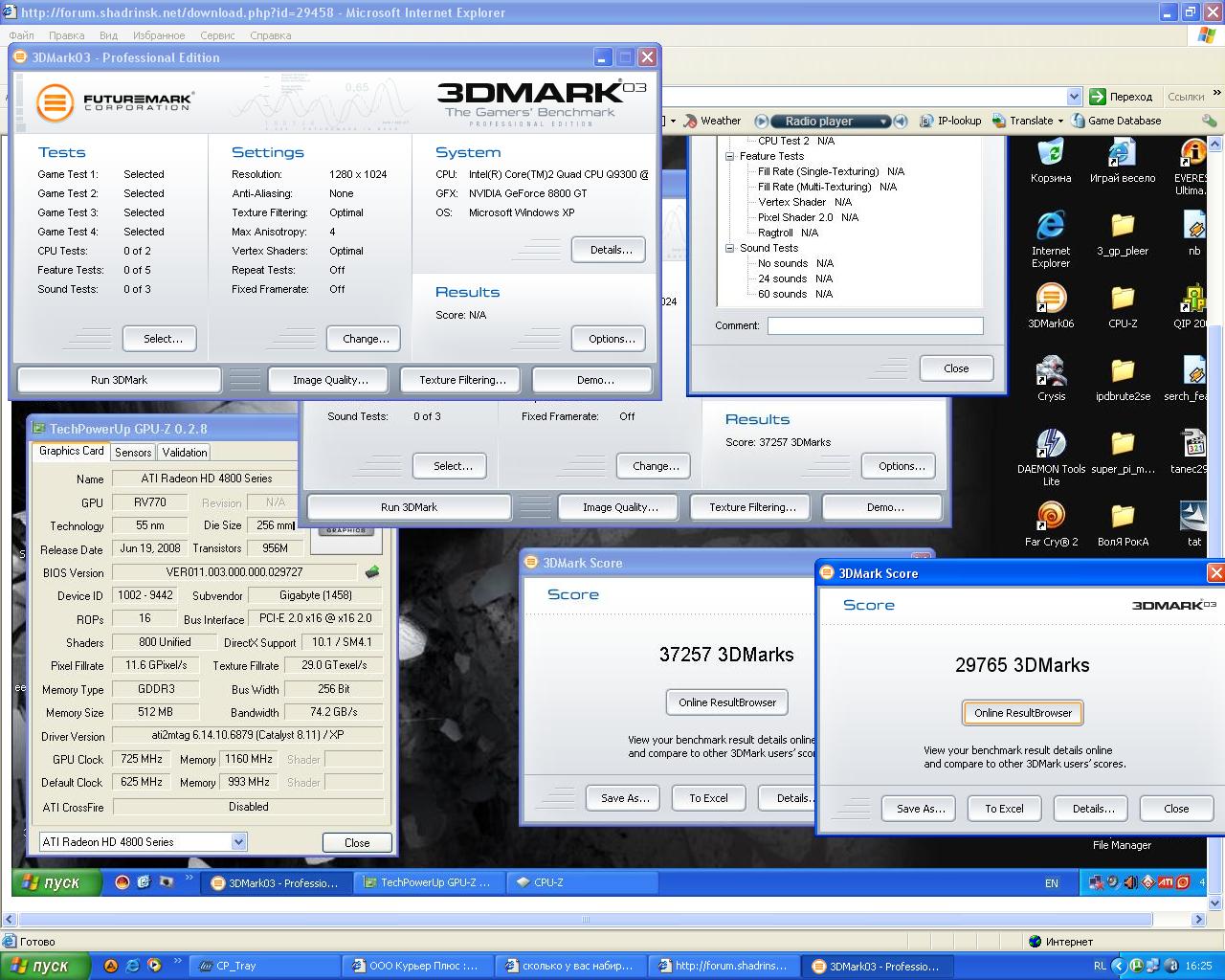Click the IP-lookup toolbar icon
Viewport: 1225px width, 980px height.
(950, 121)
